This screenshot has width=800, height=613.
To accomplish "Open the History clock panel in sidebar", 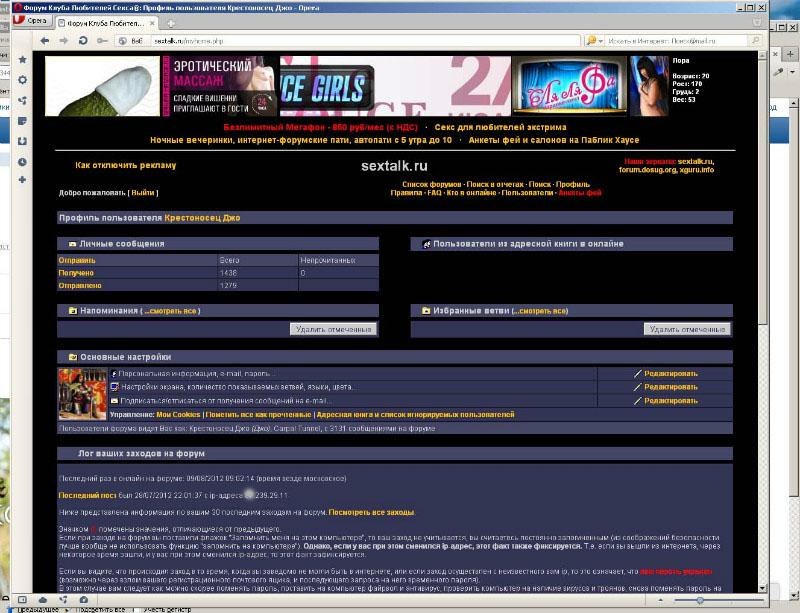I will tap(21, 161).
